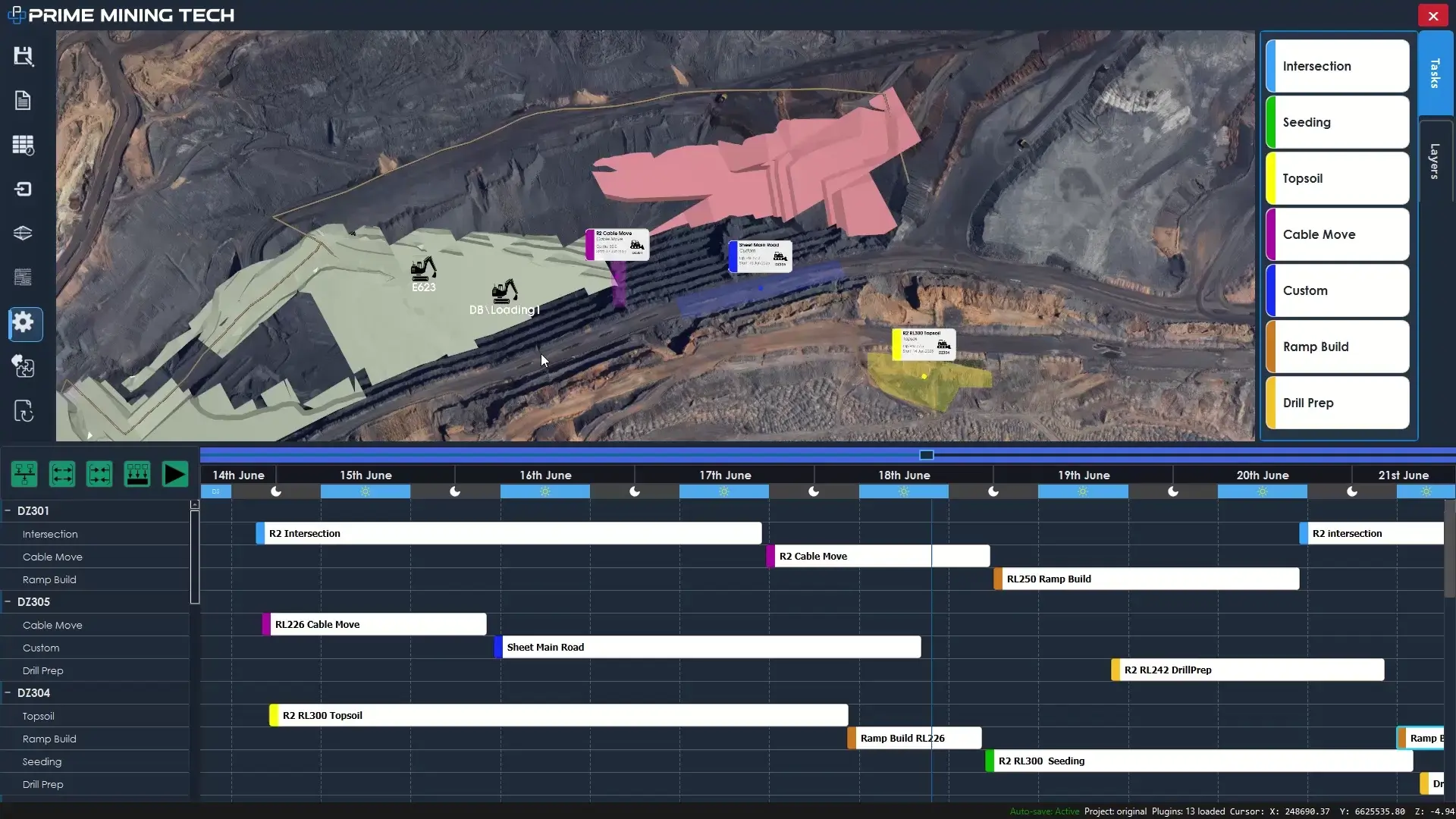
Task: Collapse the DZ305 group
Action: (8, 602)
